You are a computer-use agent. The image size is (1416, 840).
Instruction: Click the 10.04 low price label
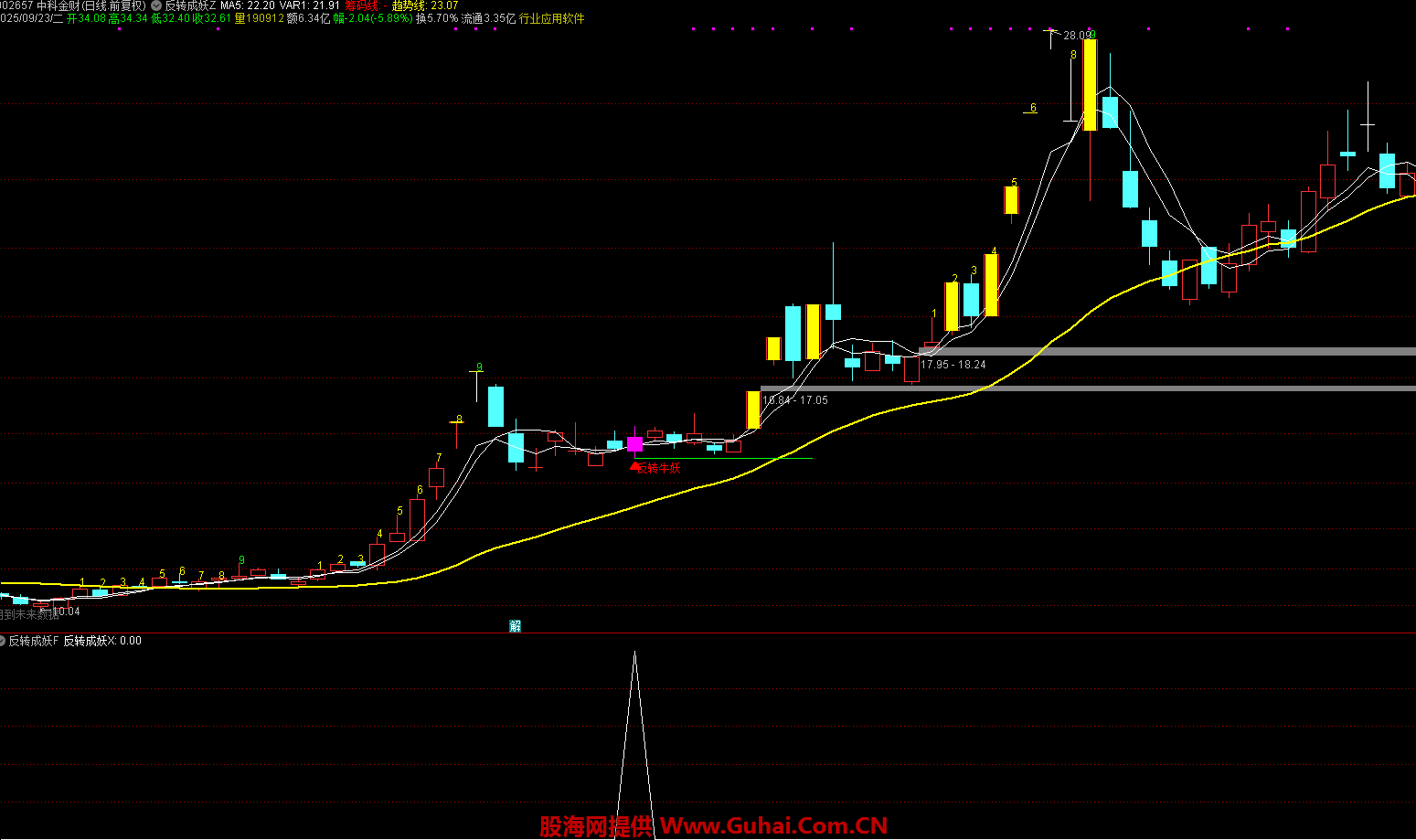(x=66, y=611)
